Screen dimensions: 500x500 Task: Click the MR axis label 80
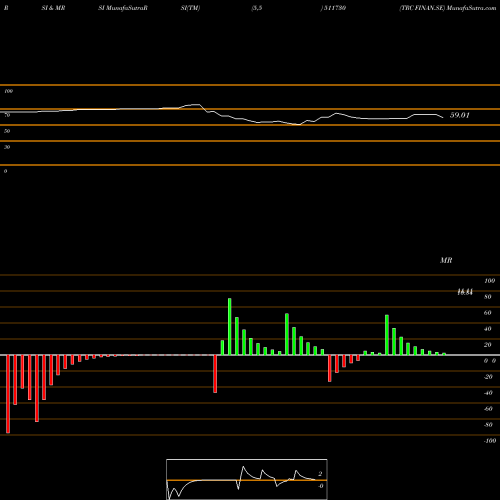pos(488,297)
